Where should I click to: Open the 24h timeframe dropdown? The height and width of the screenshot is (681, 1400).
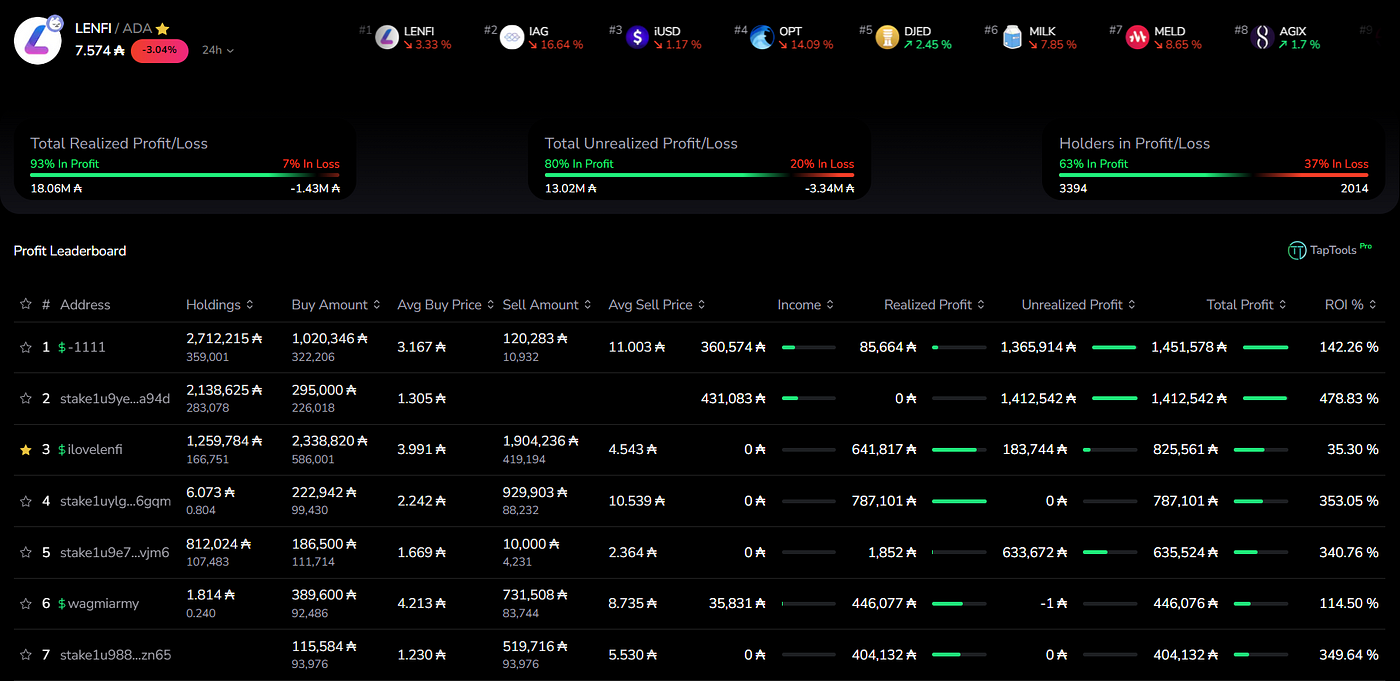[x=218, y=50]
